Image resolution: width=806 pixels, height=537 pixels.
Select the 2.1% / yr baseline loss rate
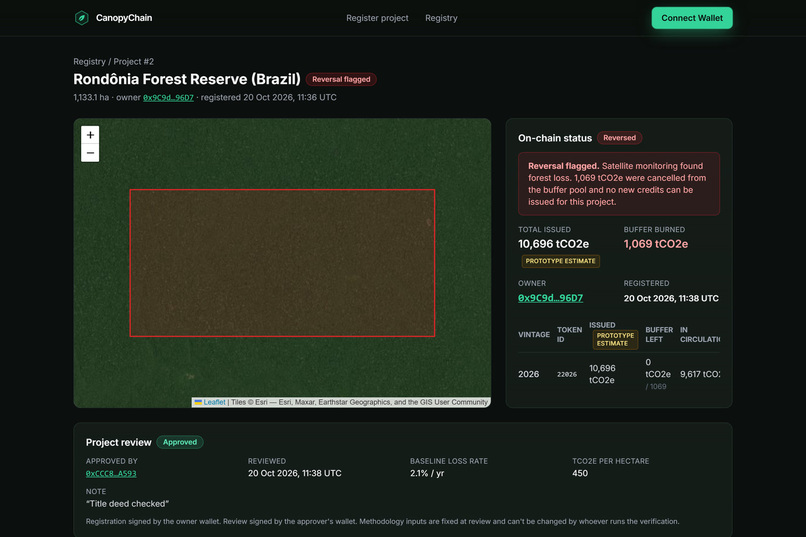pyautogui.click(x=427, y=473)
